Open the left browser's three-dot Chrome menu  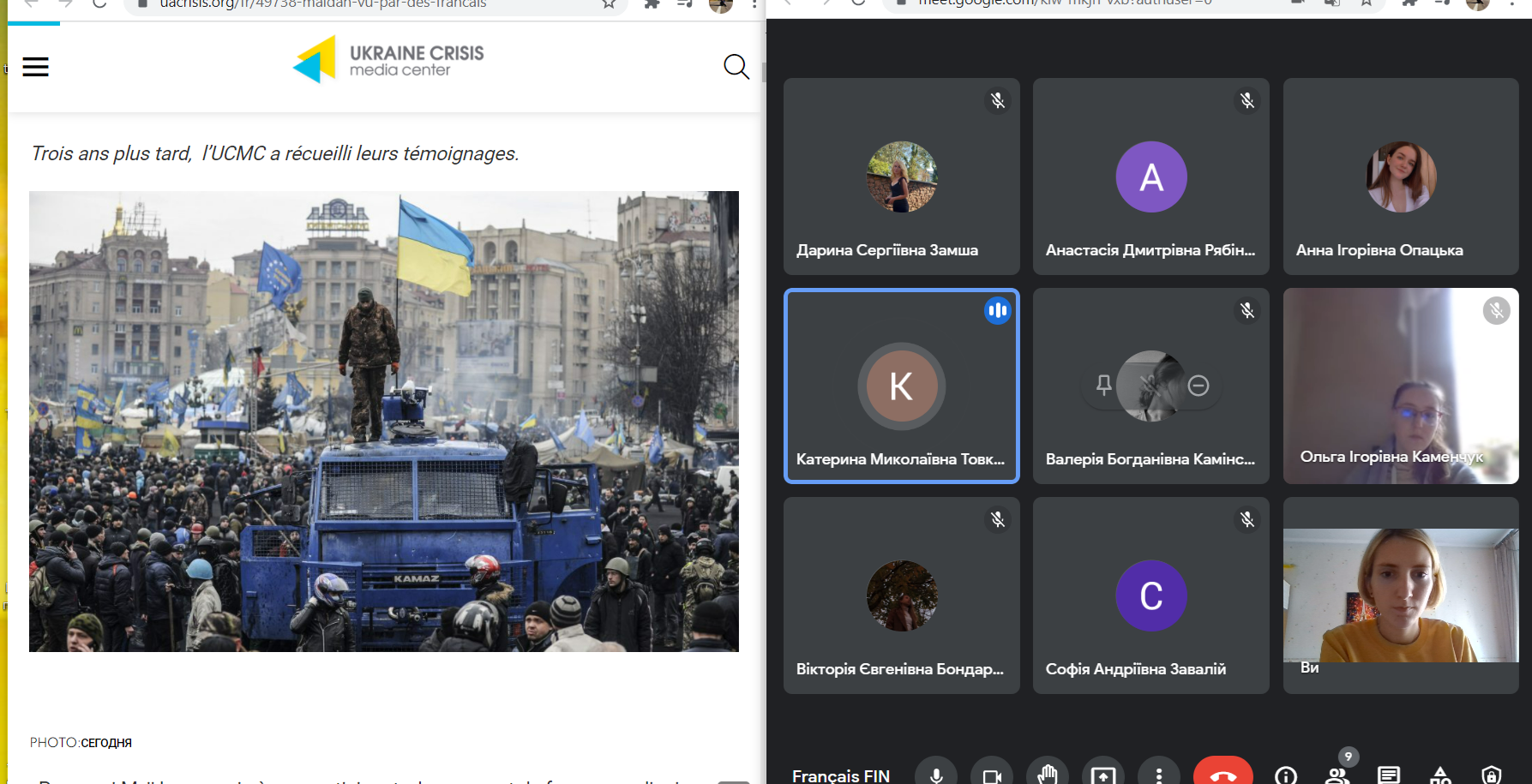754,4
